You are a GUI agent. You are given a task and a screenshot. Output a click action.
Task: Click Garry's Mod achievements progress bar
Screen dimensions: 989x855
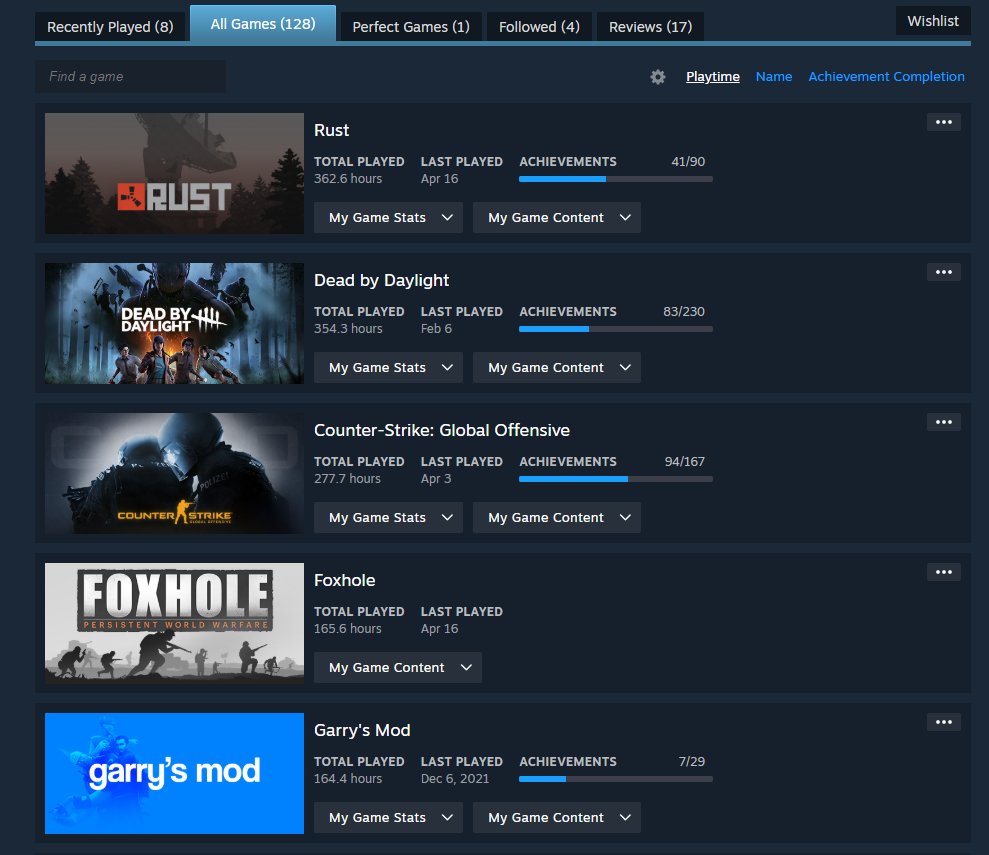coord(616,779)
